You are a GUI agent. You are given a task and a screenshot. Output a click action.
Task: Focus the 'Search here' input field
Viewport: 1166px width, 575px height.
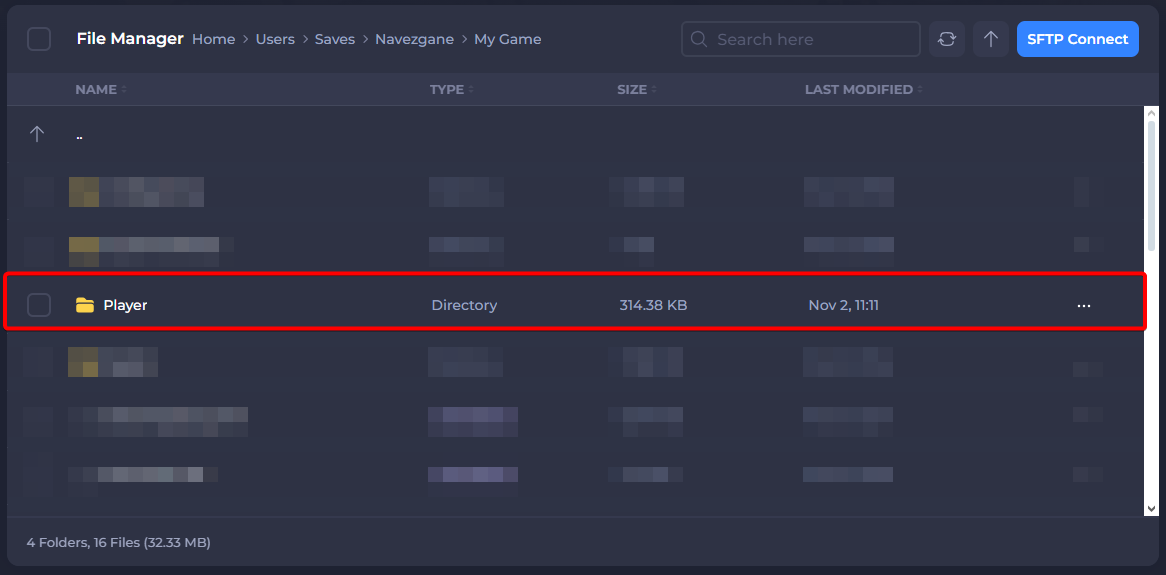[x=810, y=39]
